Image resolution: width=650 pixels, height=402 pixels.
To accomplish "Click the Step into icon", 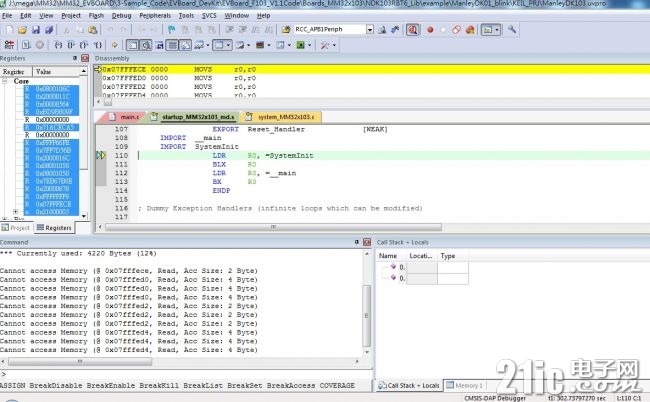I will point(58,45).
